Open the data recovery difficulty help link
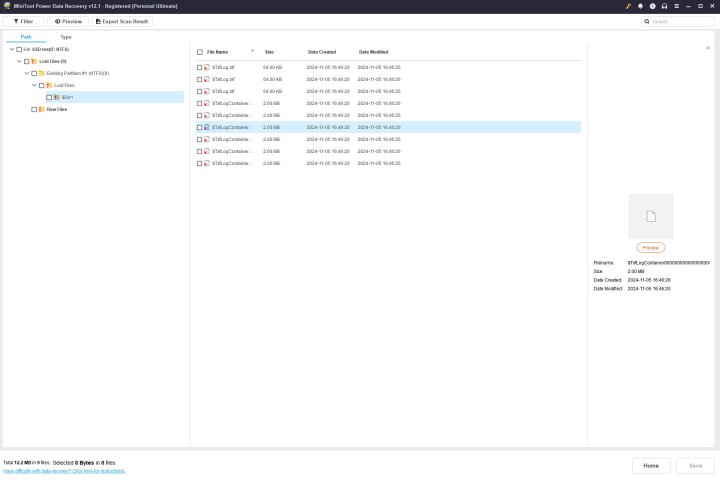 (64, 471)
